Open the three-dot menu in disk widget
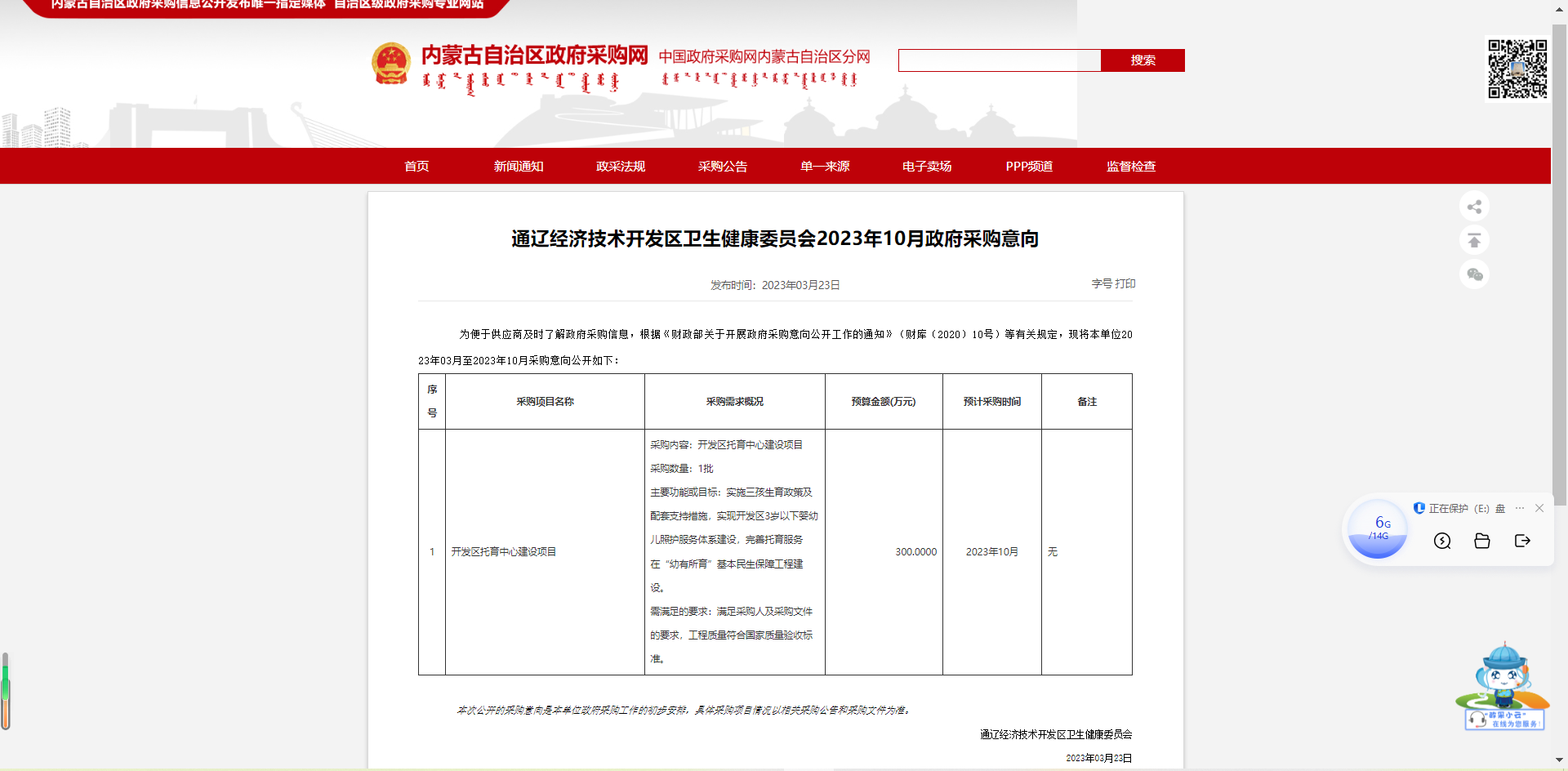Image resolution: width=1568 pixels, height=771 pixels. 1520,508
